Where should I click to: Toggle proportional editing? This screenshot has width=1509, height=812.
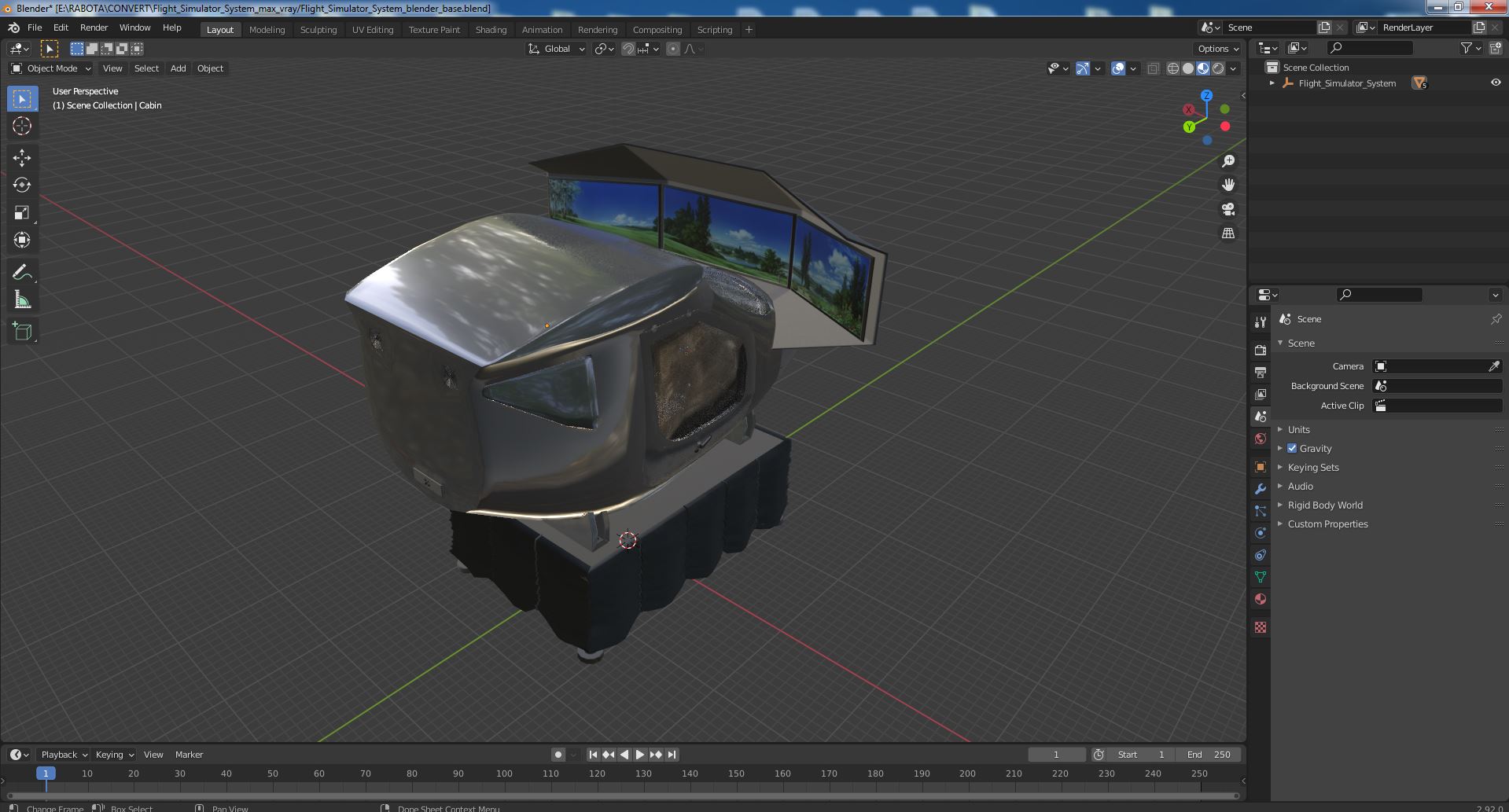pyautogui.click(x=673, y=49)
